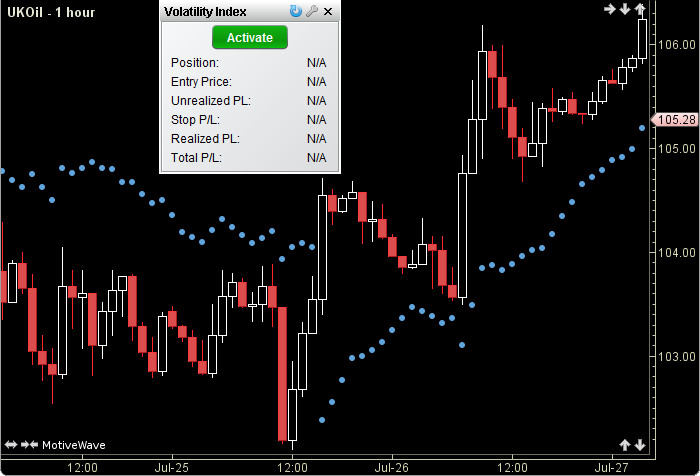Click the N/A value beside Entry Price
Viewport: 700px width, 476px height.
tap(317, 82)
